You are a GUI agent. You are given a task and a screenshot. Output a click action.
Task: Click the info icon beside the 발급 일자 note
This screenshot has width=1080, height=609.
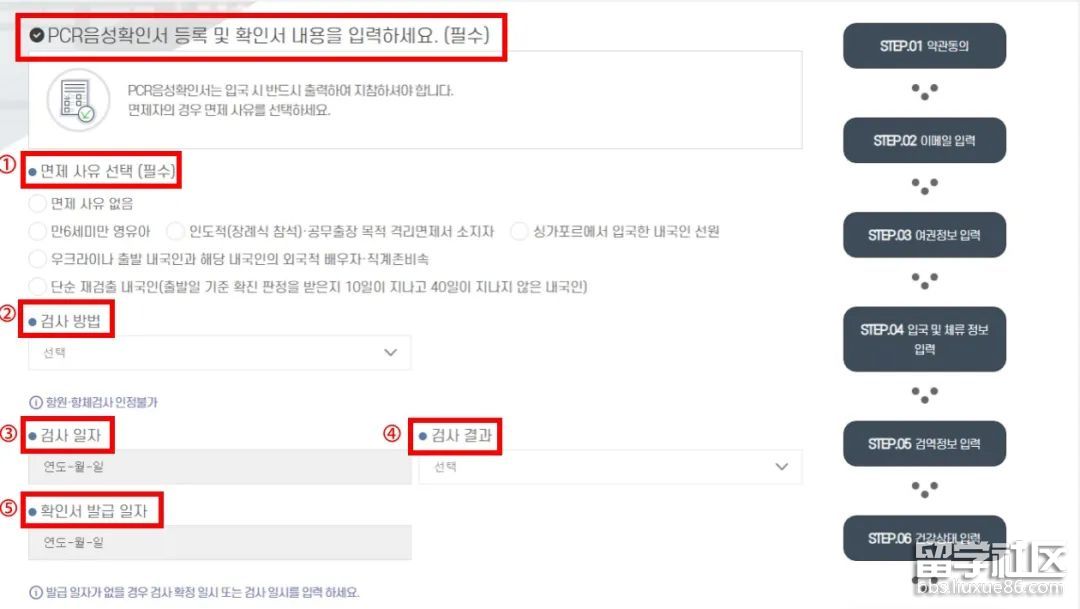pyautogui.click(x=36, y=592)
